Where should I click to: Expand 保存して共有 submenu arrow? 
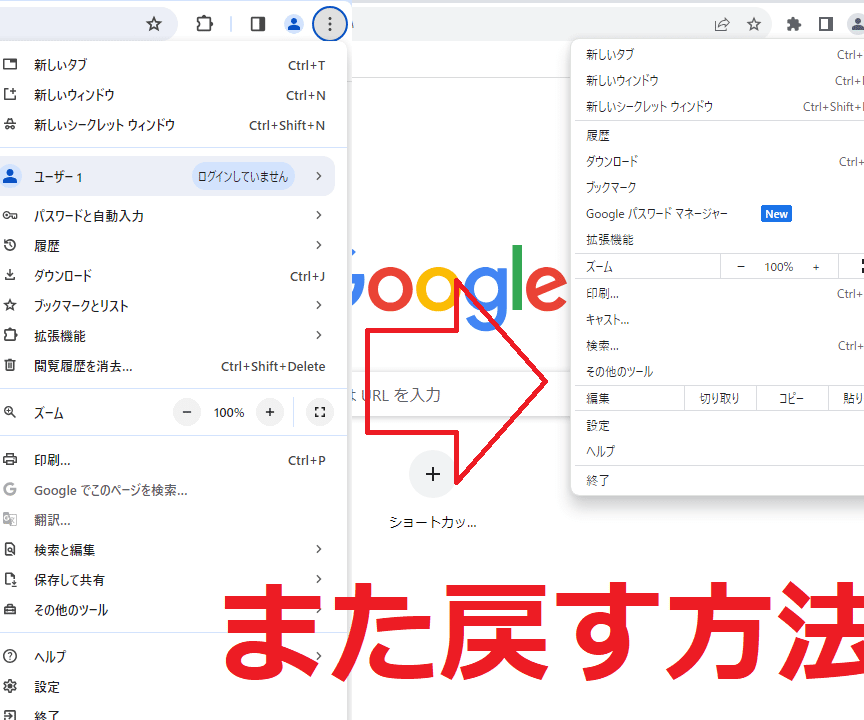(318, 579)
